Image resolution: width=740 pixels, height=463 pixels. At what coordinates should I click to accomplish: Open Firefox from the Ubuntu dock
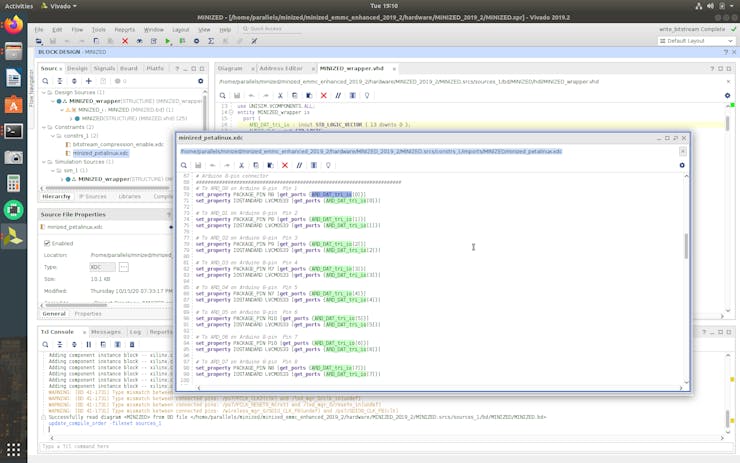13,25
